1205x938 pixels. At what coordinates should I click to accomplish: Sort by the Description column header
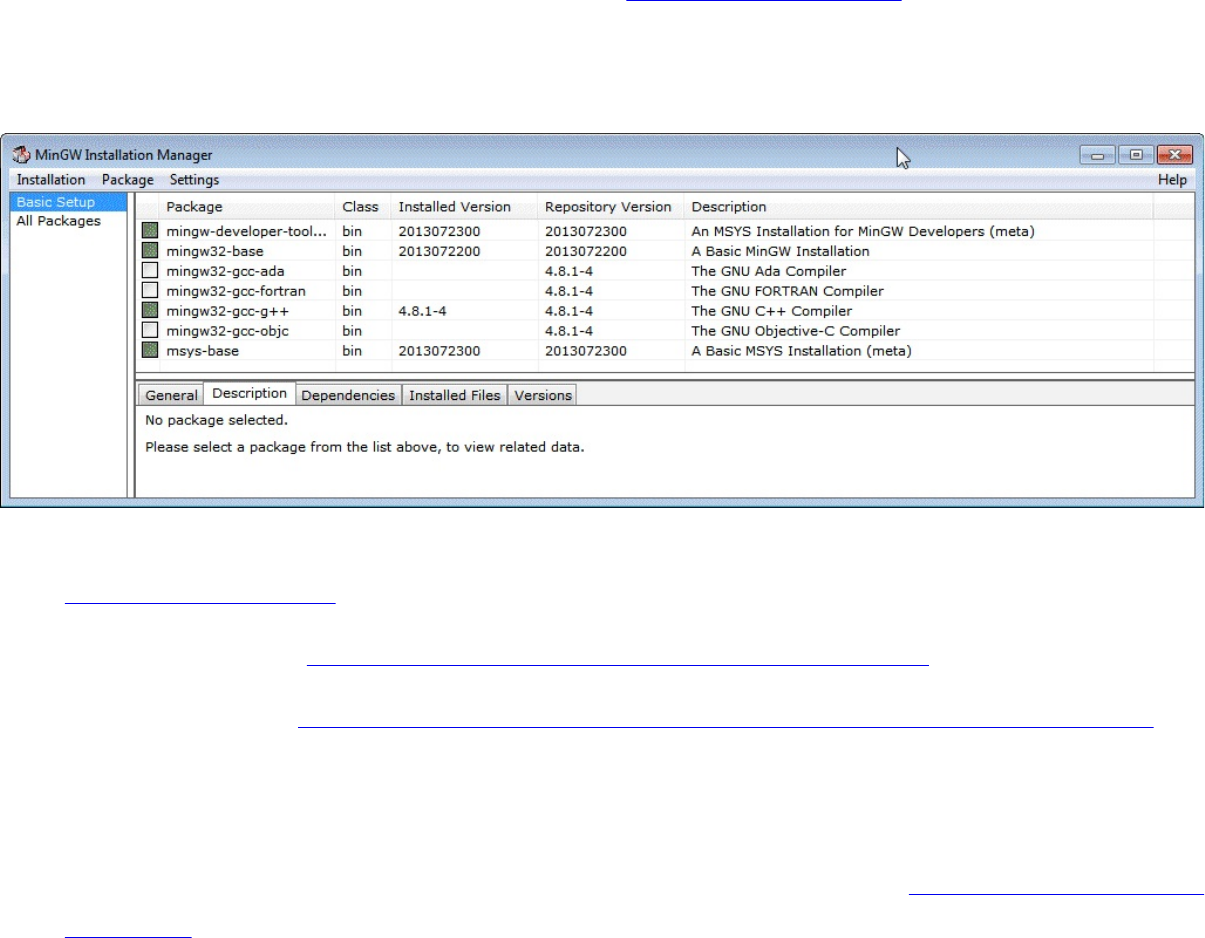(918, 207)
